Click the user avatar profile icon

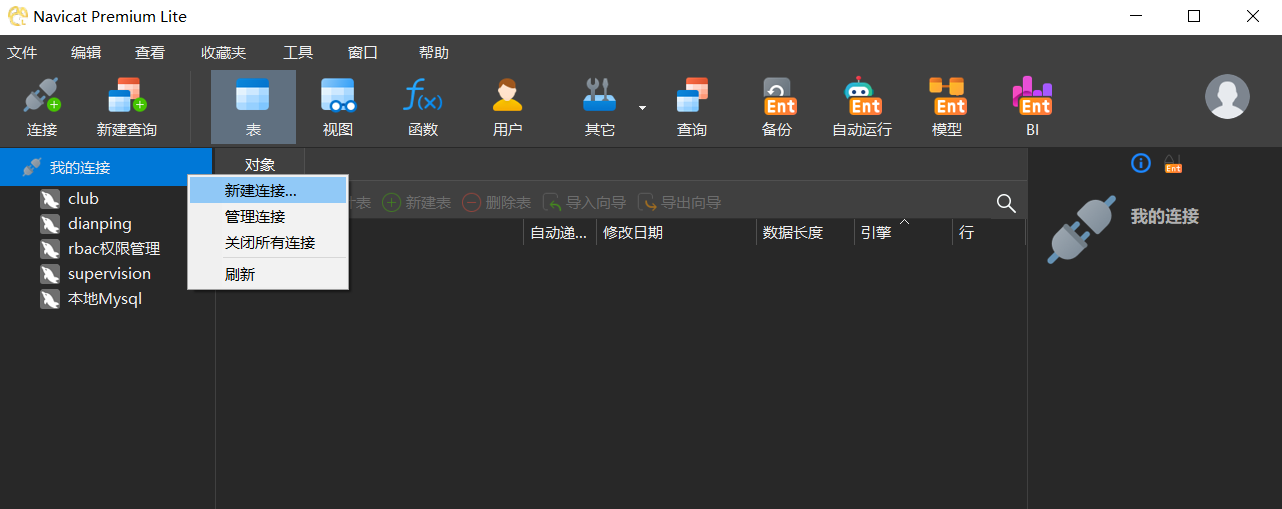pos(1227,97)
